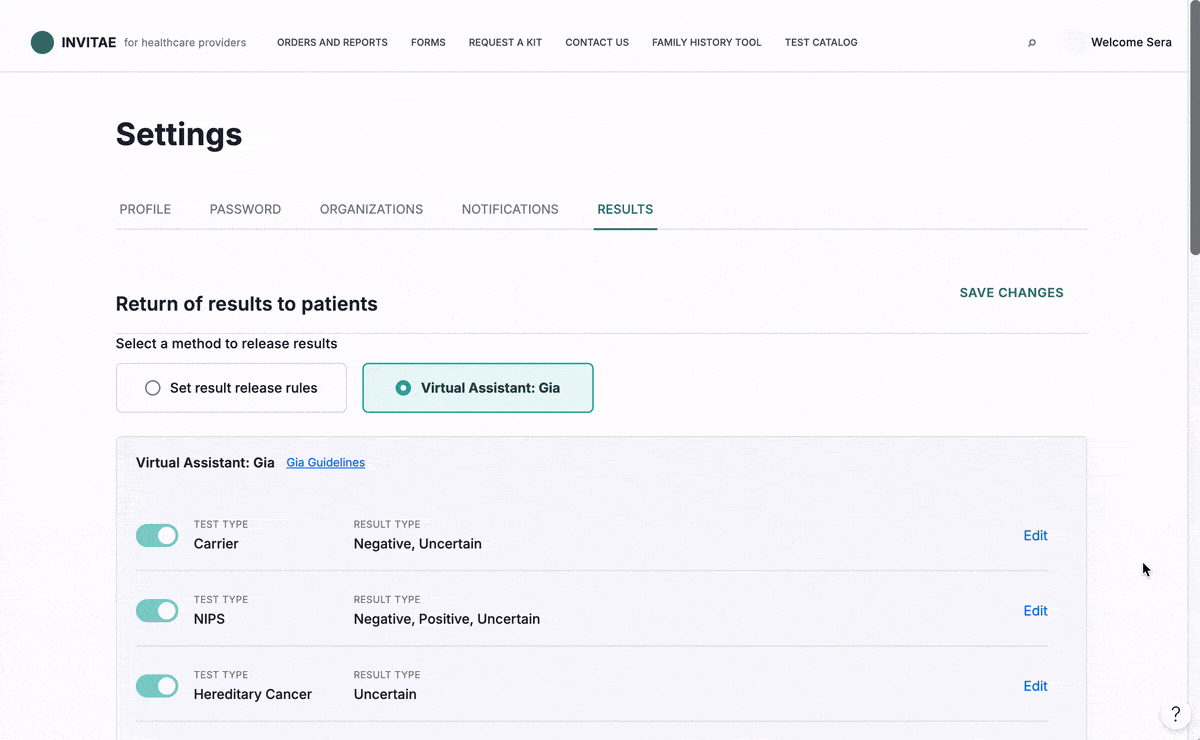Open Orders and Reports menu

pyautogui.click(x=332, y=43)
